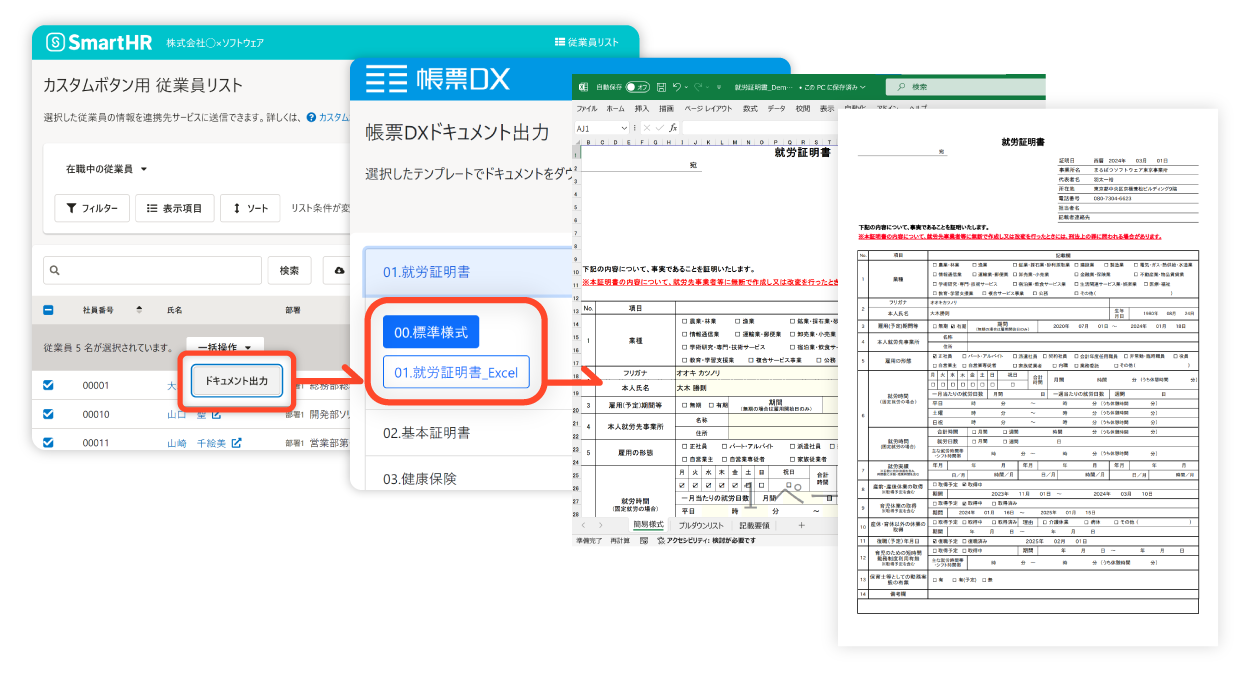
Task: Select the 02.基本証明書 list item
Action: [429, 432]
